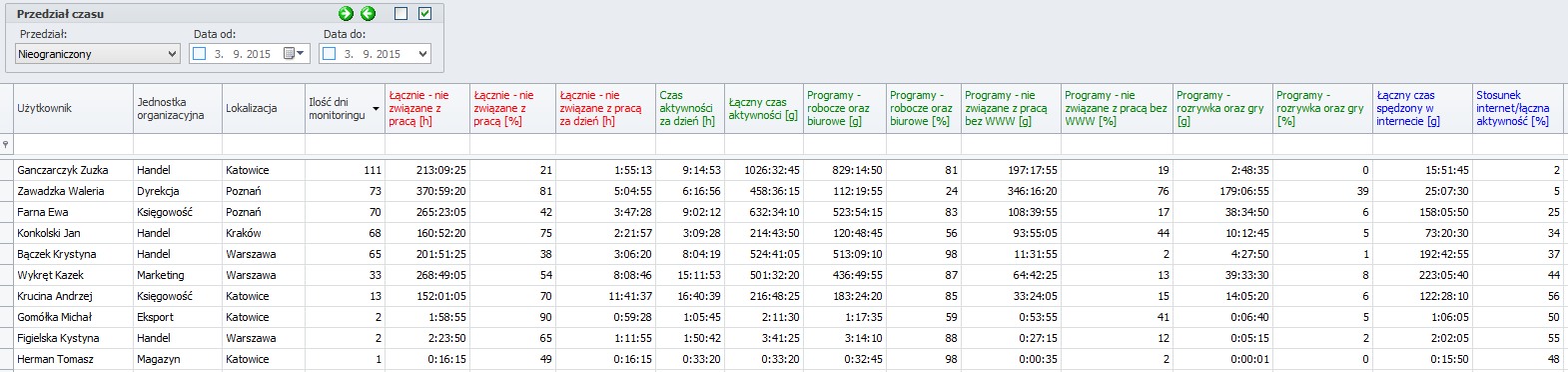Click the green forward arrow icon
1568x372 pixels.
[x=346, y=13]
